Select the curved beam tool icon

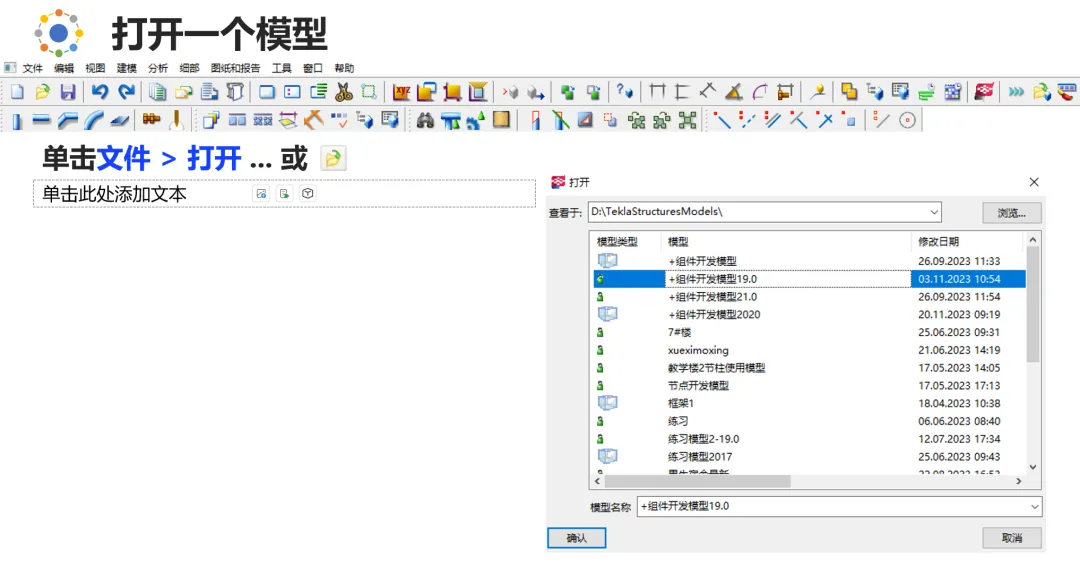94,121
